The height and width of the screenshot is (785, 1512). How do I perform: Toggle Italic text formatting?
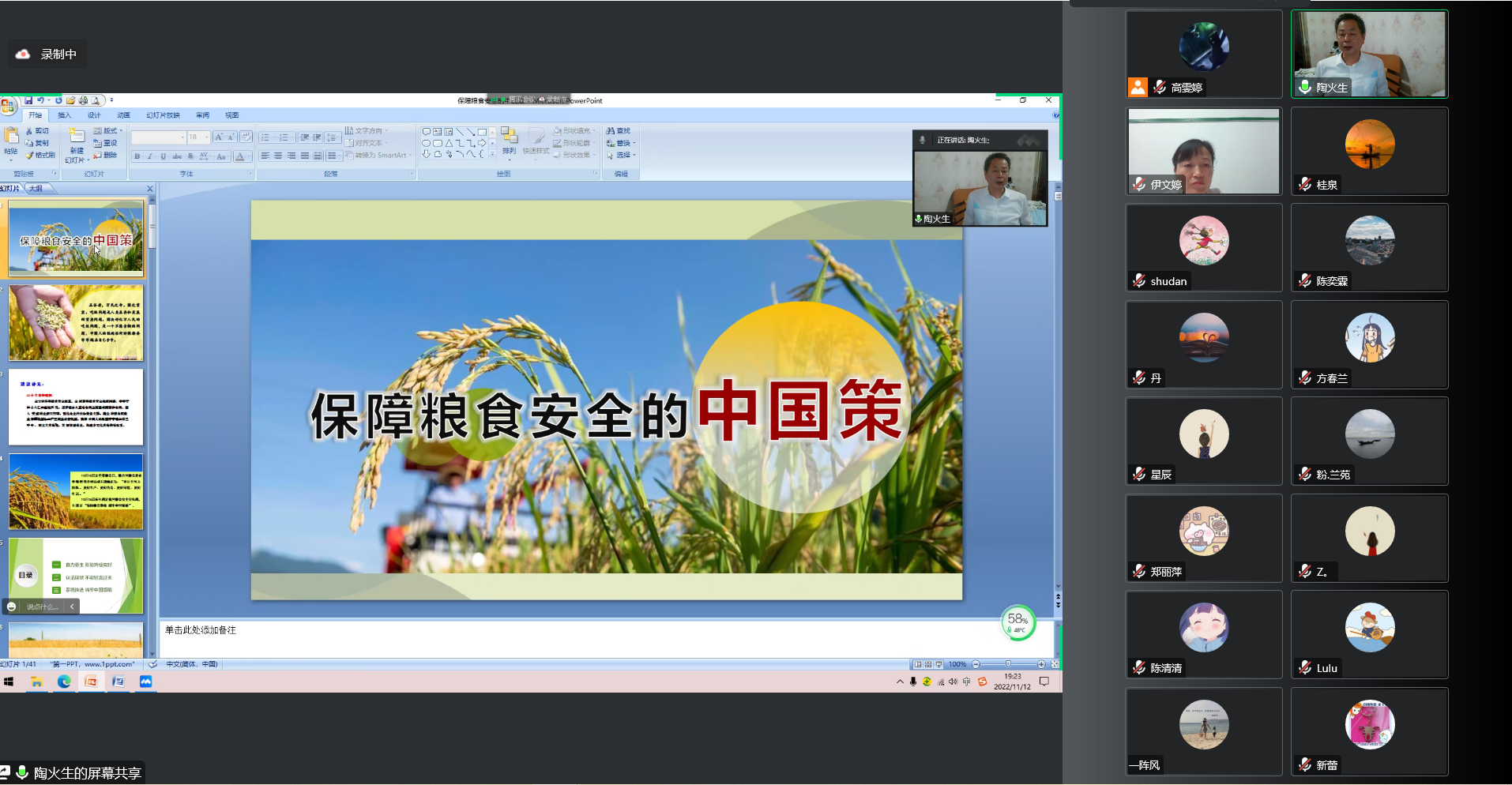pyautogui.click(x=150, y=156)
